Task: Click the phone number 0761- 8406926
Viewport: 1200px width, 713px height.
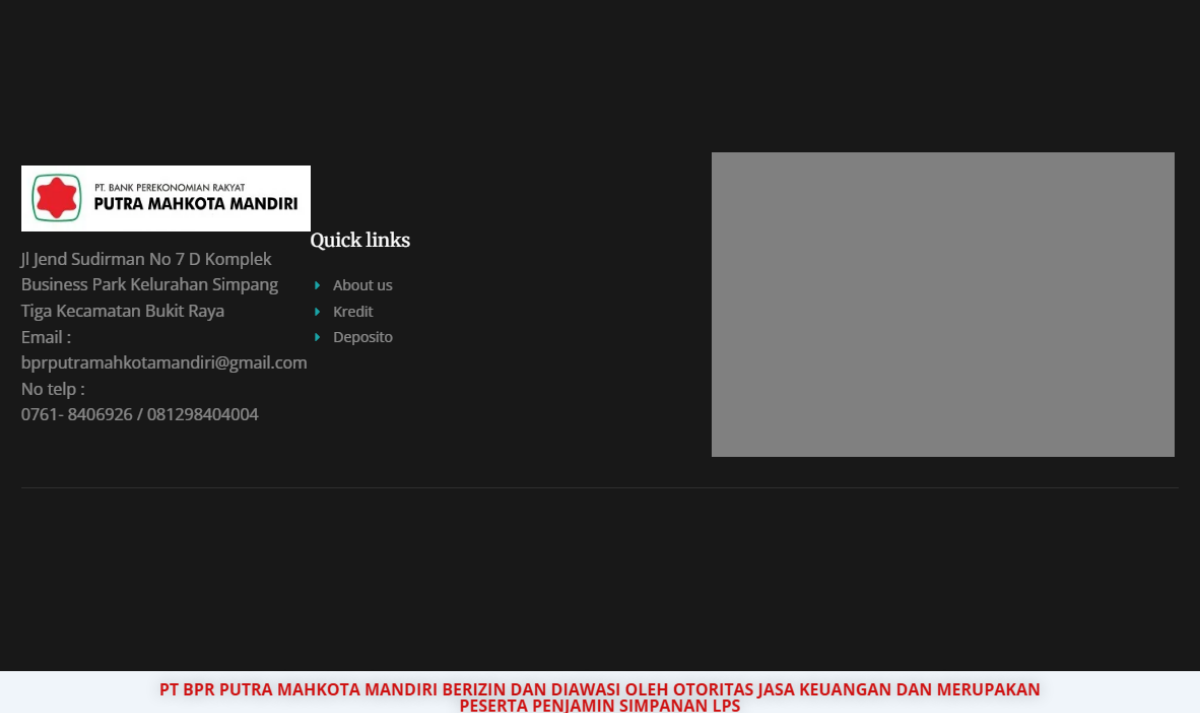Action: [x=77, y=415]
